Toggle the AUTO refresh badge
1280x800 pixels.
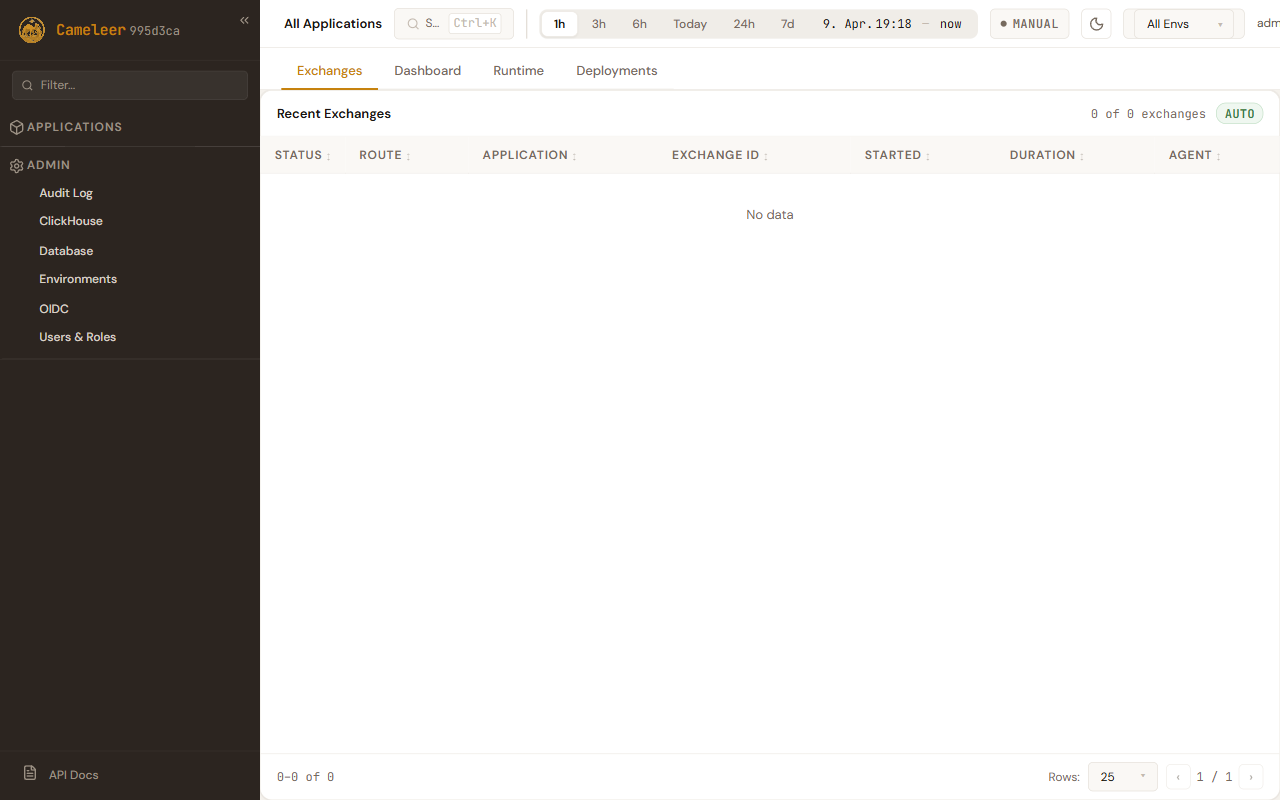pyautogui.click(x=1239, y=114)
